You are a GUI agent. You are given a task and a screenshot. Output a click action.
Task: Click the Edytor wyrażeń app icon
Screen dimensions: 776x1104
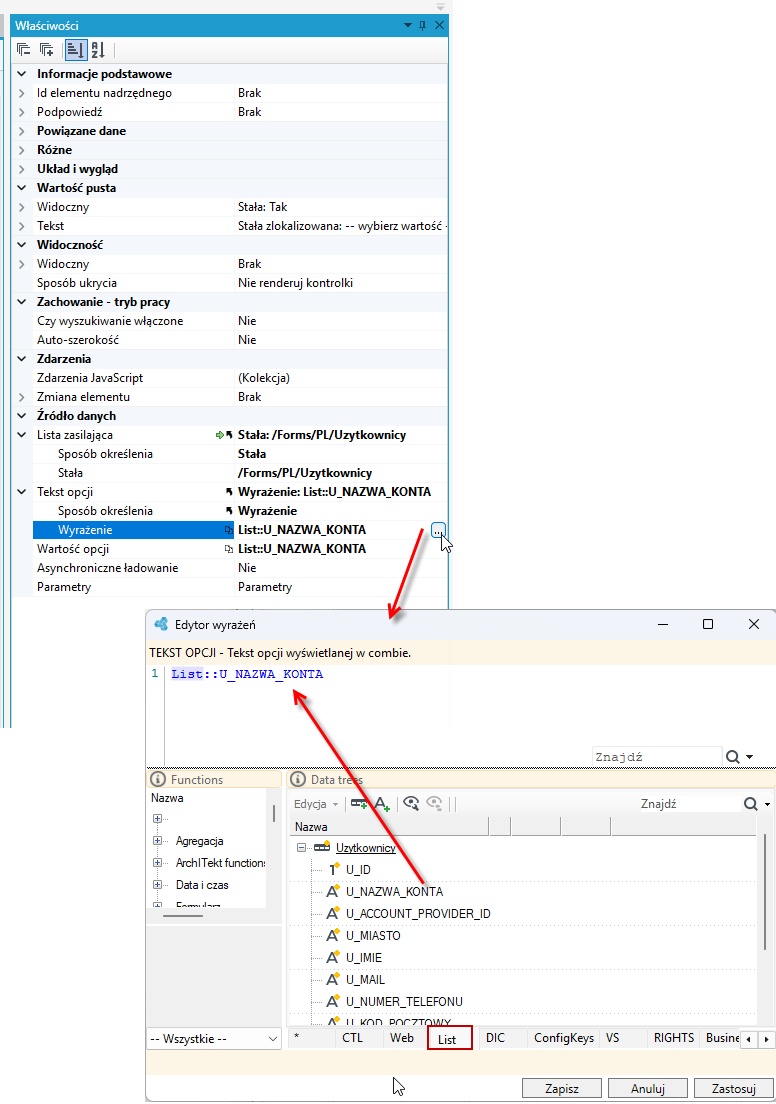(161, 625)
